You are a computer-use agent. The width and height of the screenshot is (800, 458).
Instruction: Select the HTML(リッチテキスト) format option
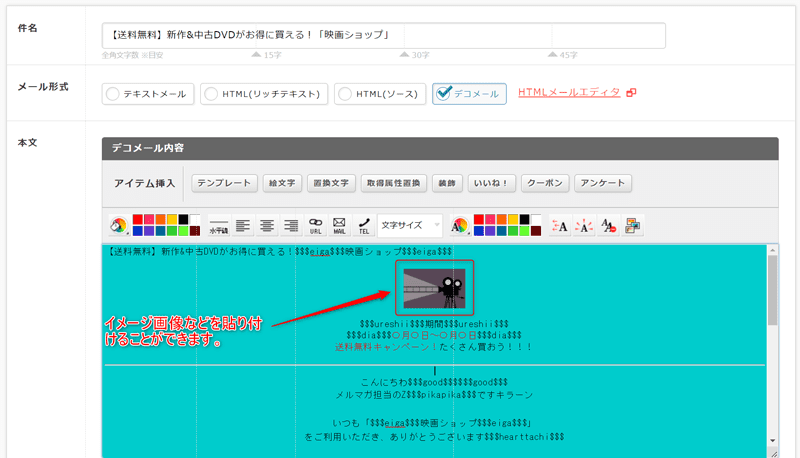point(265,94)
